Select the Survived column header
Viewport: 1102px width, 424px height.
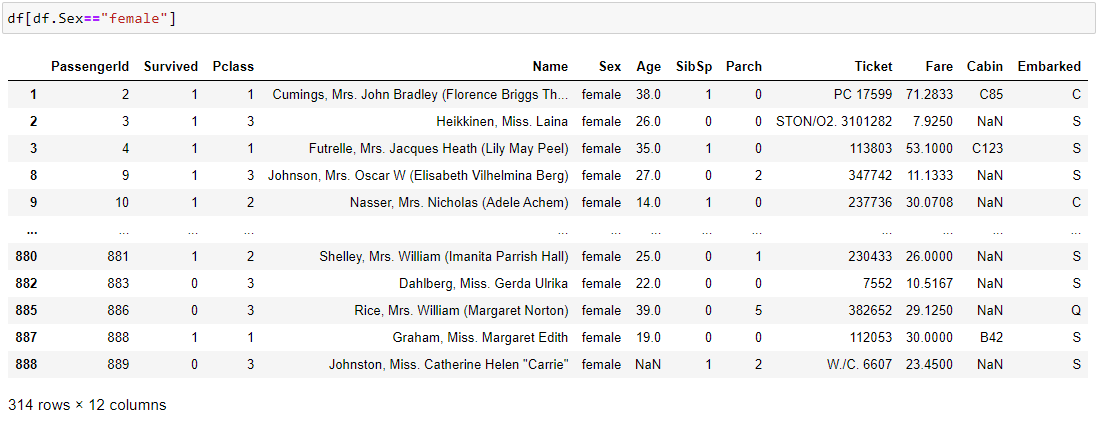(x=171, y=67)
